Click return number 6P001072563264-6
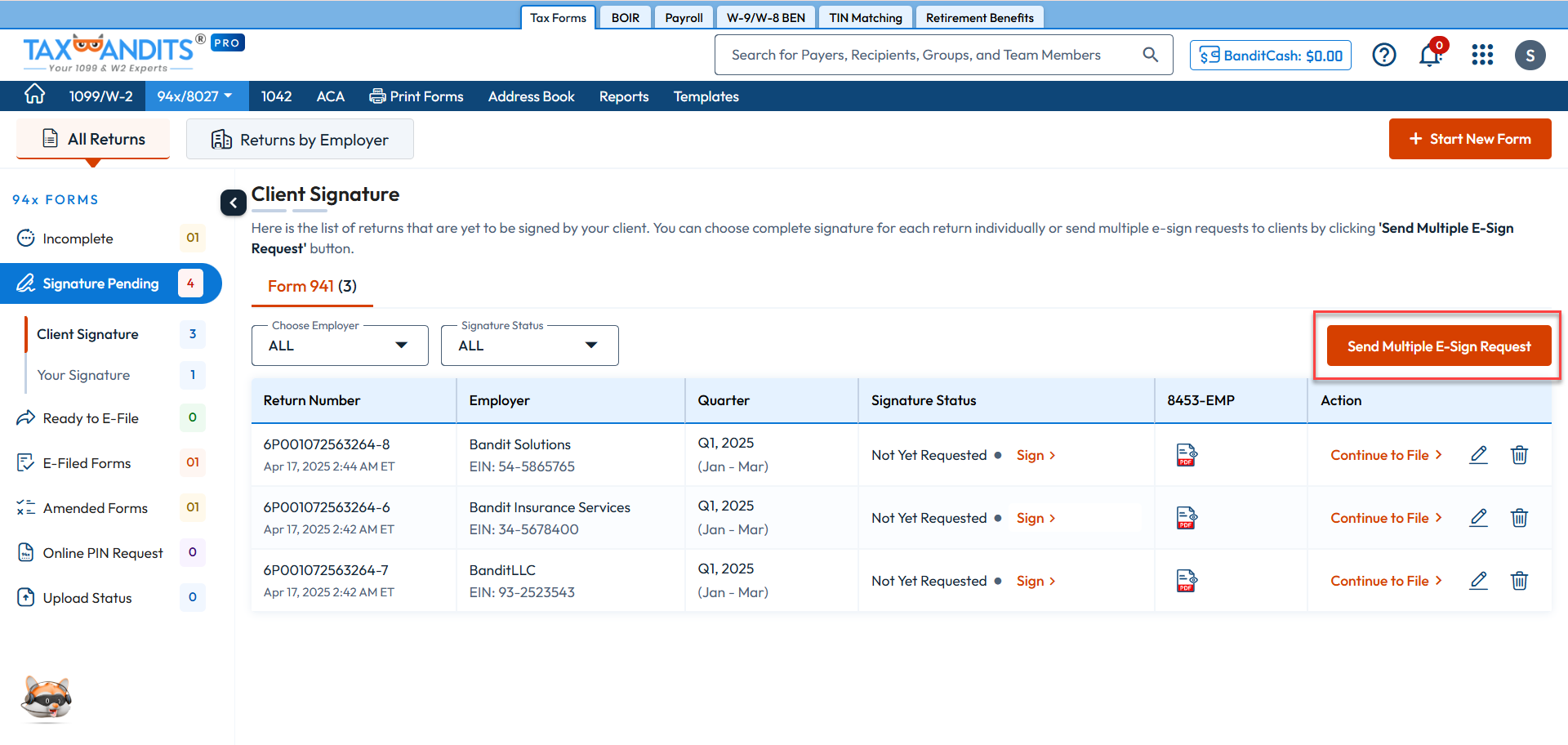The image size is (1568, 745). point(327,507)
